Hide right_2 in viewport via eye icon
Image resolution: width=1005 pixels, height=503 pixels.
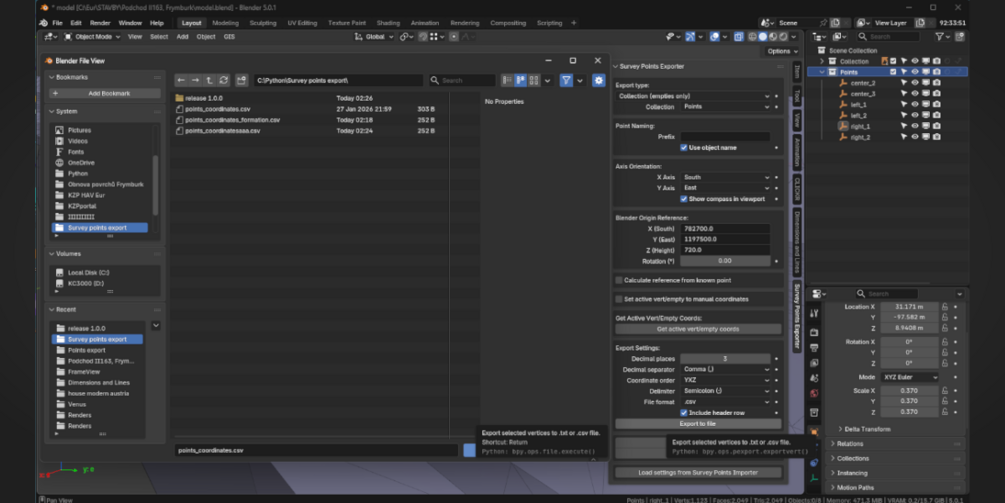coord(915,137)
